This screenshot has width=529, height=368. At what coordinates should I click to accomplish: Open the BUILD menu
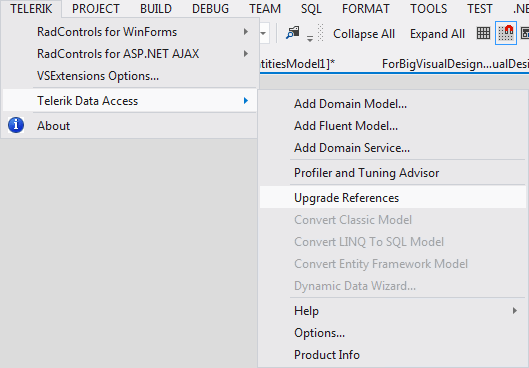(x=156, y=9)
